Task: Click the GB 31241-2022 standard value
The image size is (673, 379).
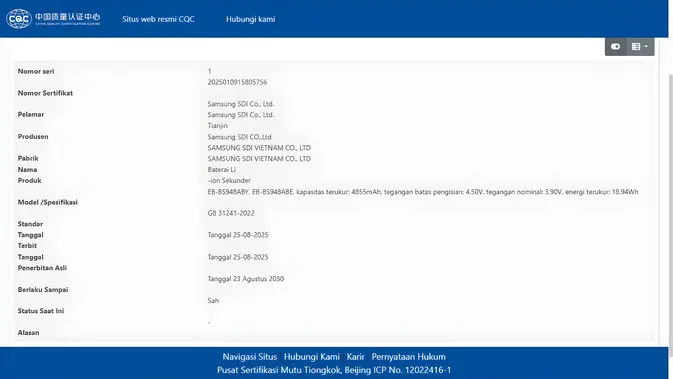Action: click(231, 213)
